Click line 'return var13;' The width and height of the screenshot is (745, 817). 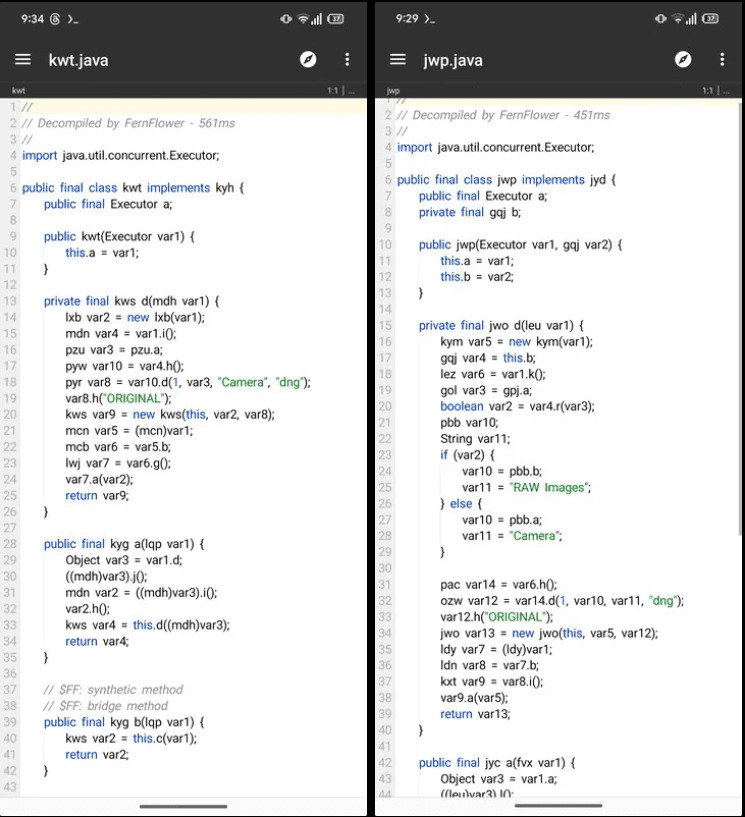(475, 714)
